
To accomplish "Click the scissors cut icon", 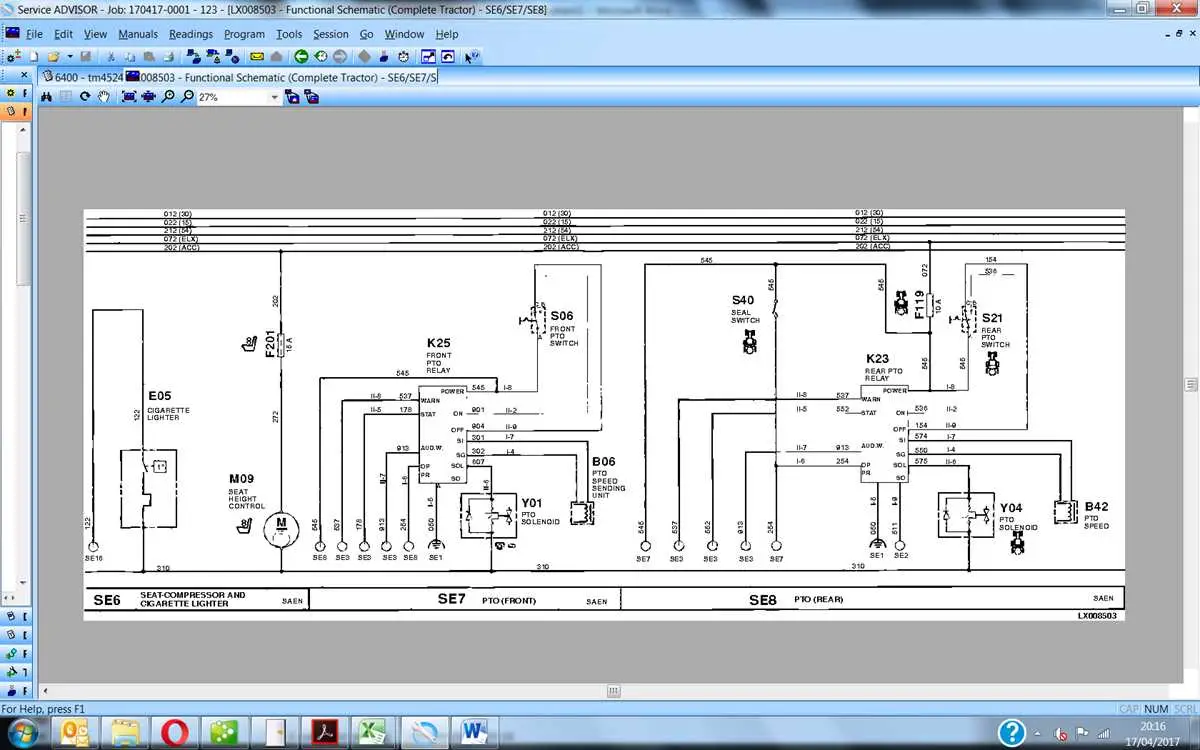I will 111,56.
